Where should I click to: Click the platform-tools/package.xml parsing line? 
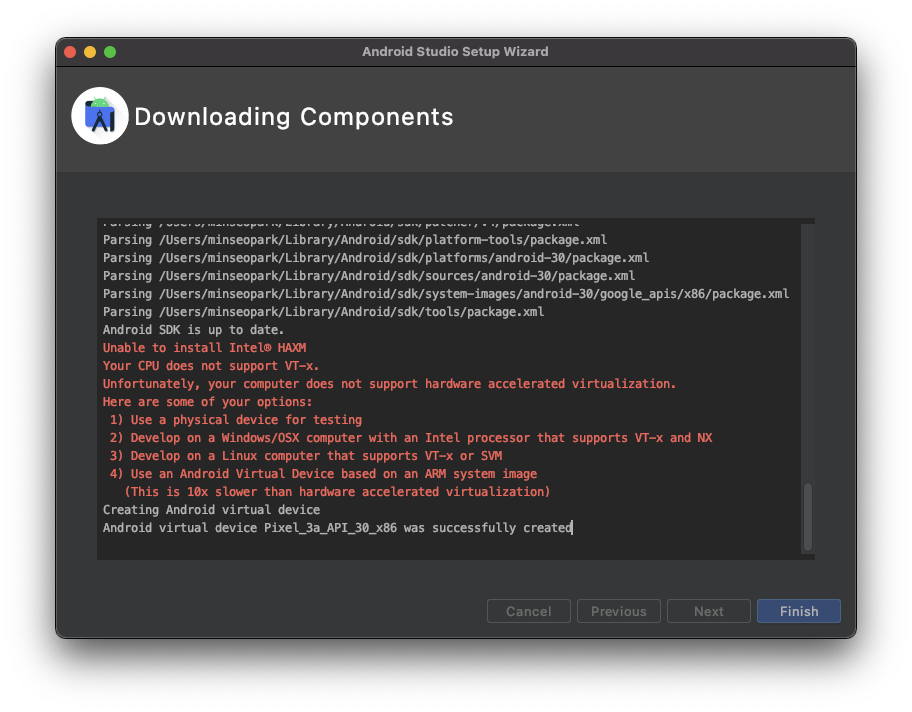(x=355, y=240)
